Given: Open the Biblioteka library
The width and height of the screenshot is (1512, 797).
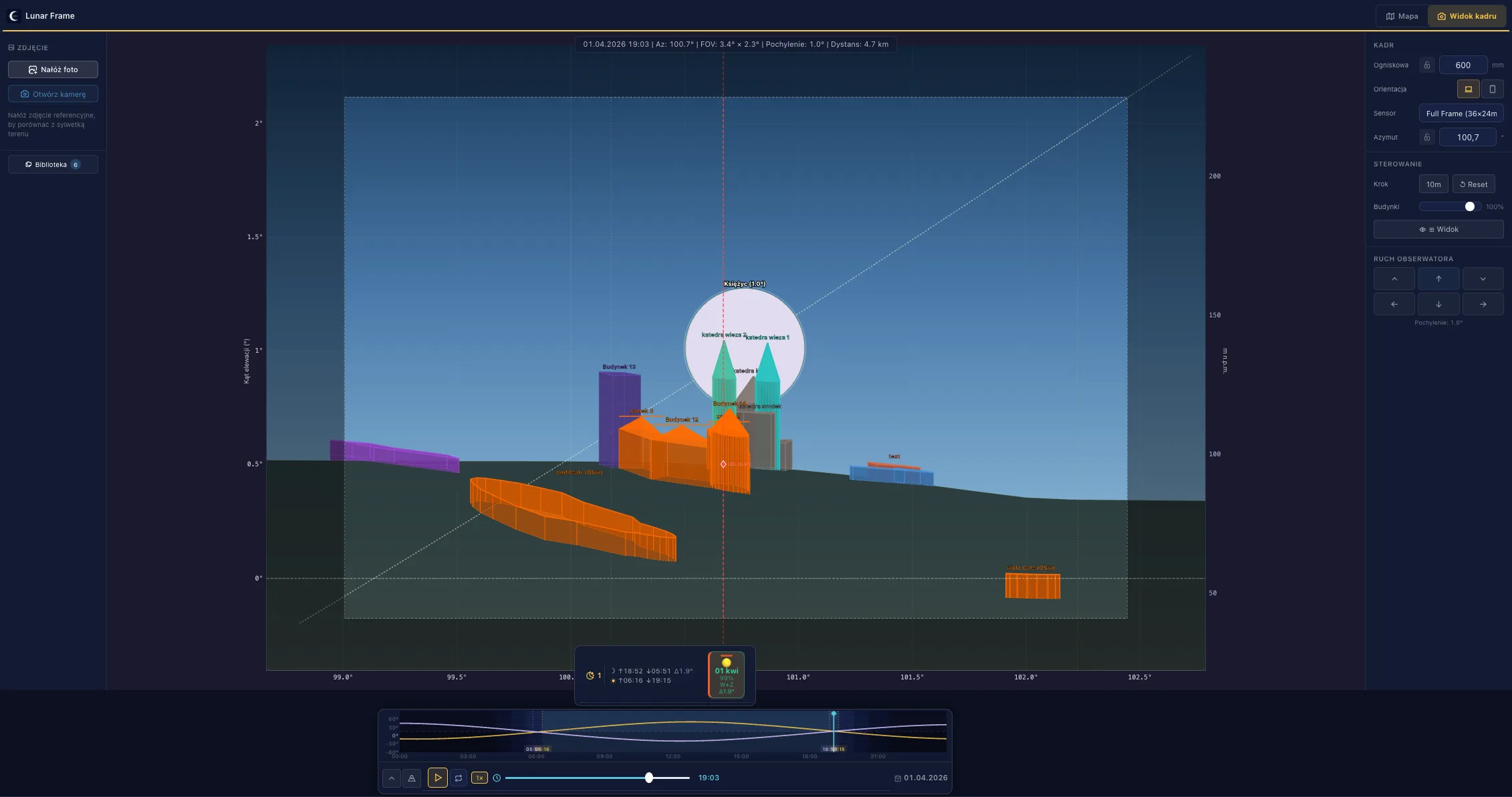Looking at the screenshot, I should 53,164.
